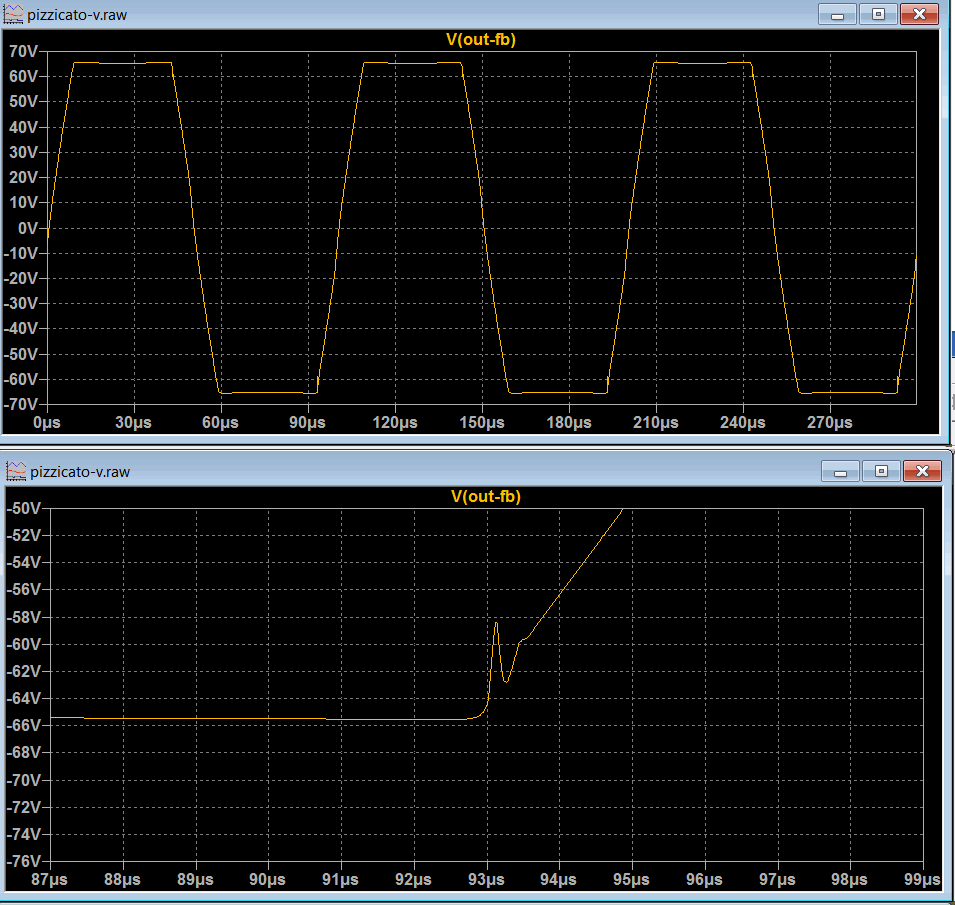Maximize the upper pizzicato-v.raw plot window
955x905 pixels.
[x=878, y=15]
